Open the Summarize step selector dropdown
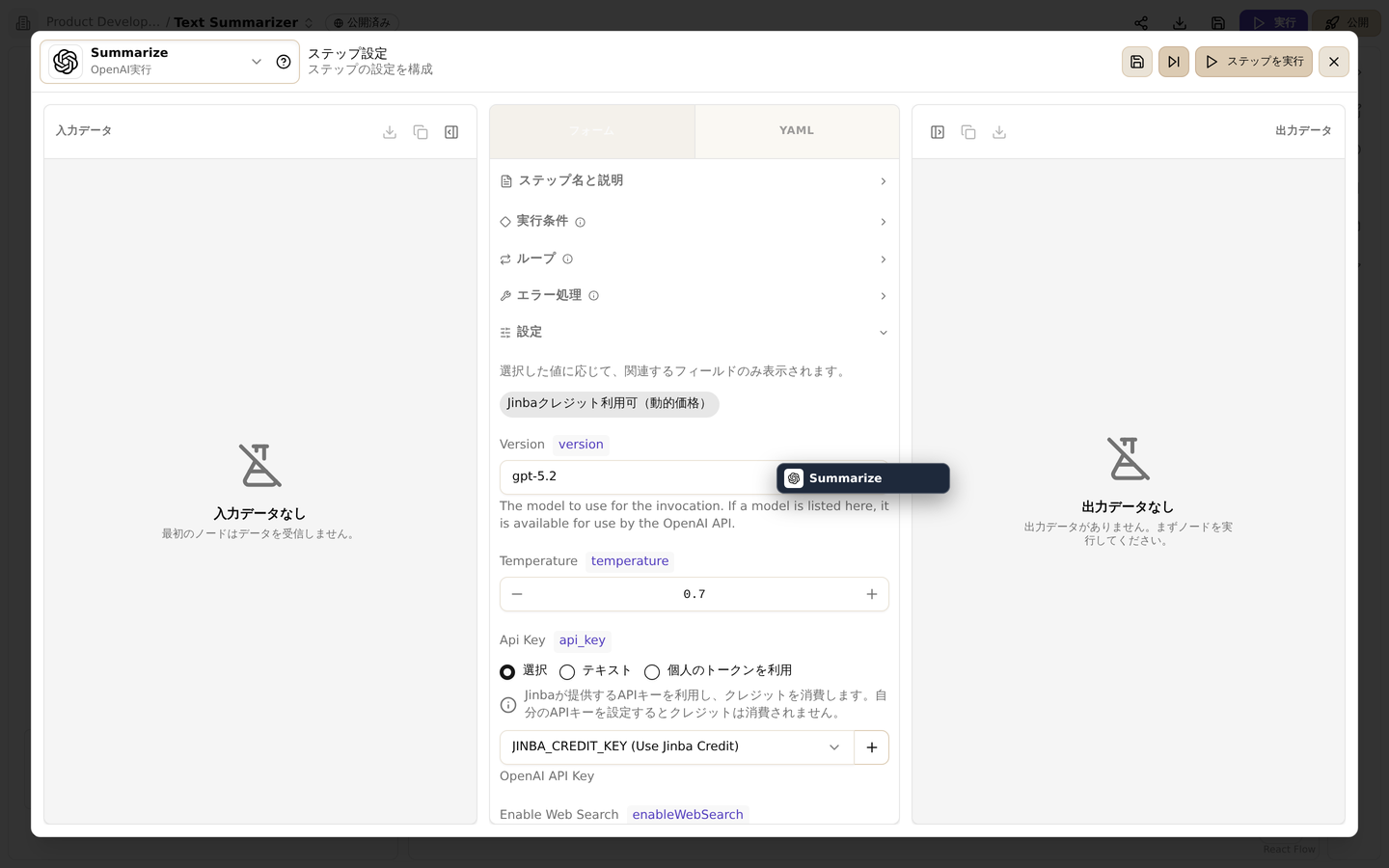 pos(170,62)
